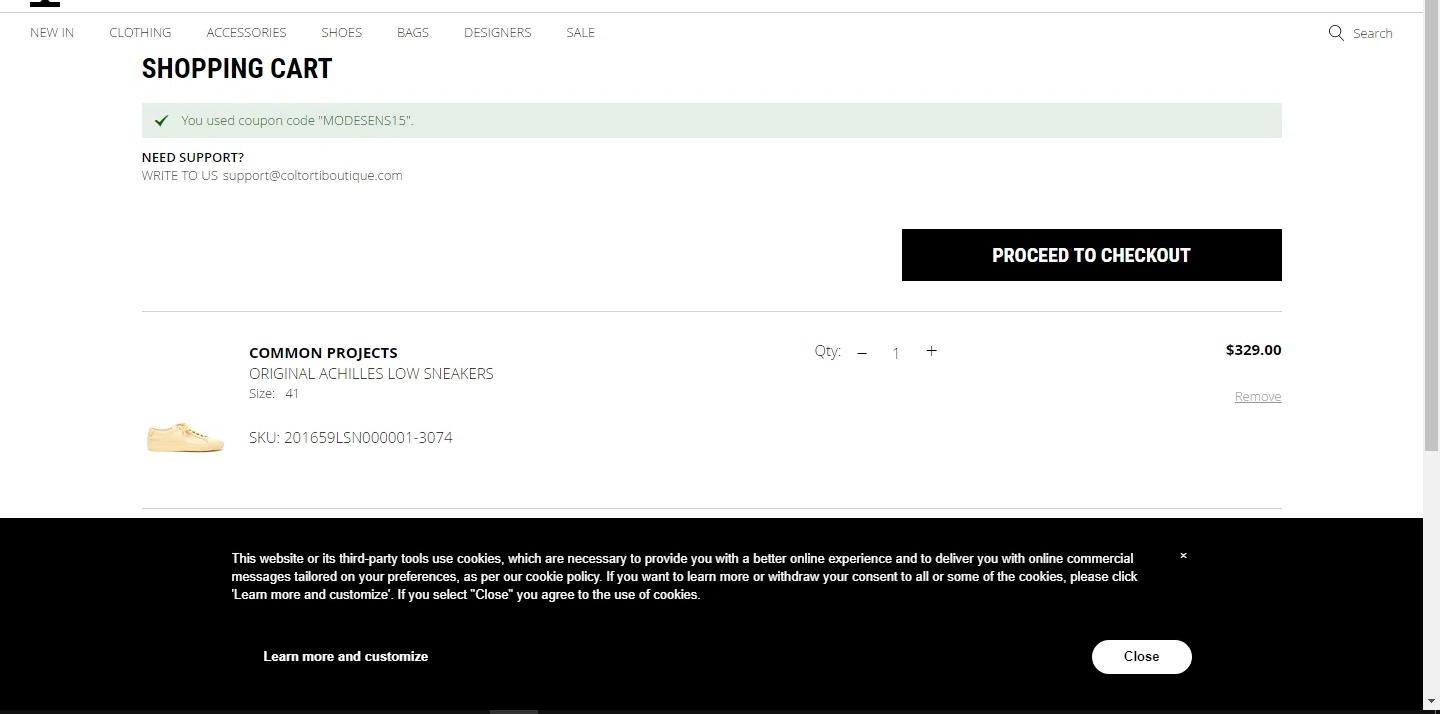The image size is (1440, 714).
Task: Click the scrollbar down arrow
Action: click(x=1431, y=704)
